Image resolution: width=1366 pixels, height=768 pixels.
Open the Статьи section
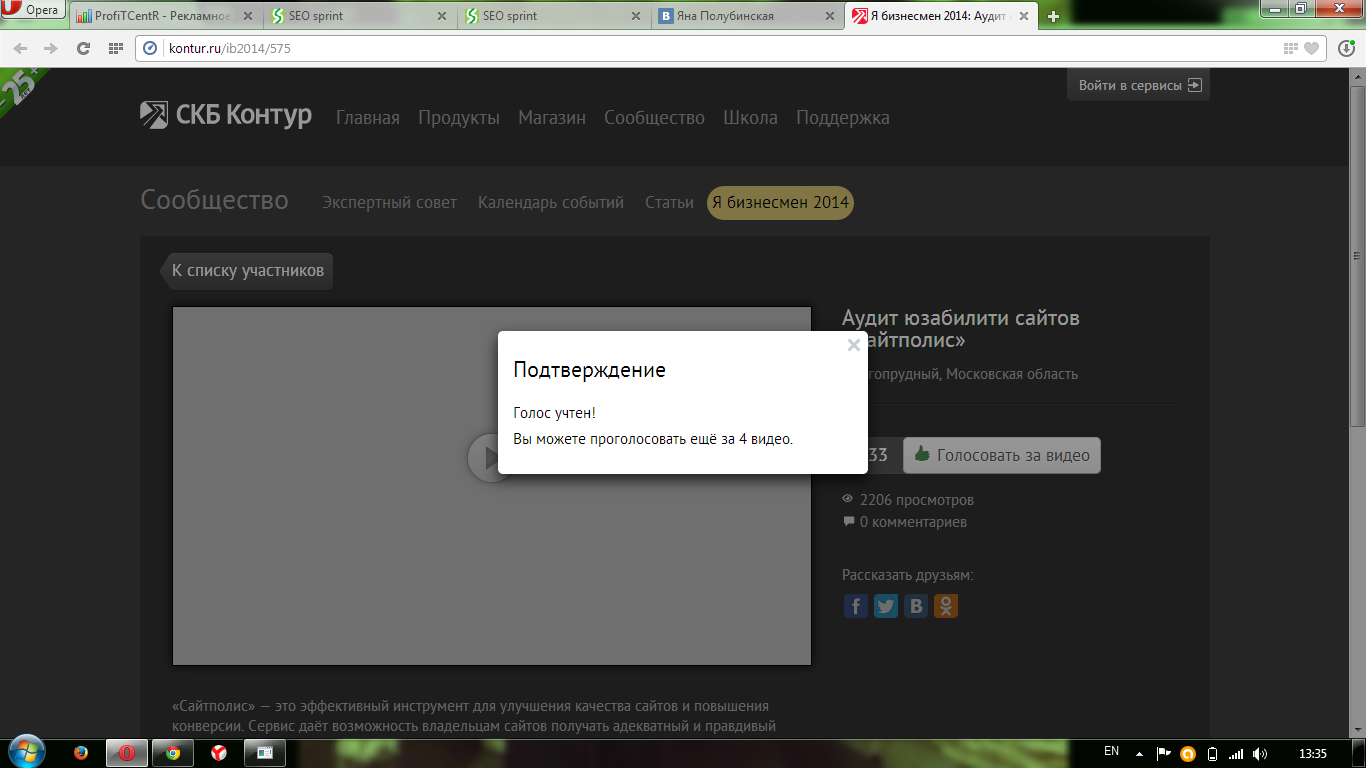pyautogui.click(x=669, y=202)
